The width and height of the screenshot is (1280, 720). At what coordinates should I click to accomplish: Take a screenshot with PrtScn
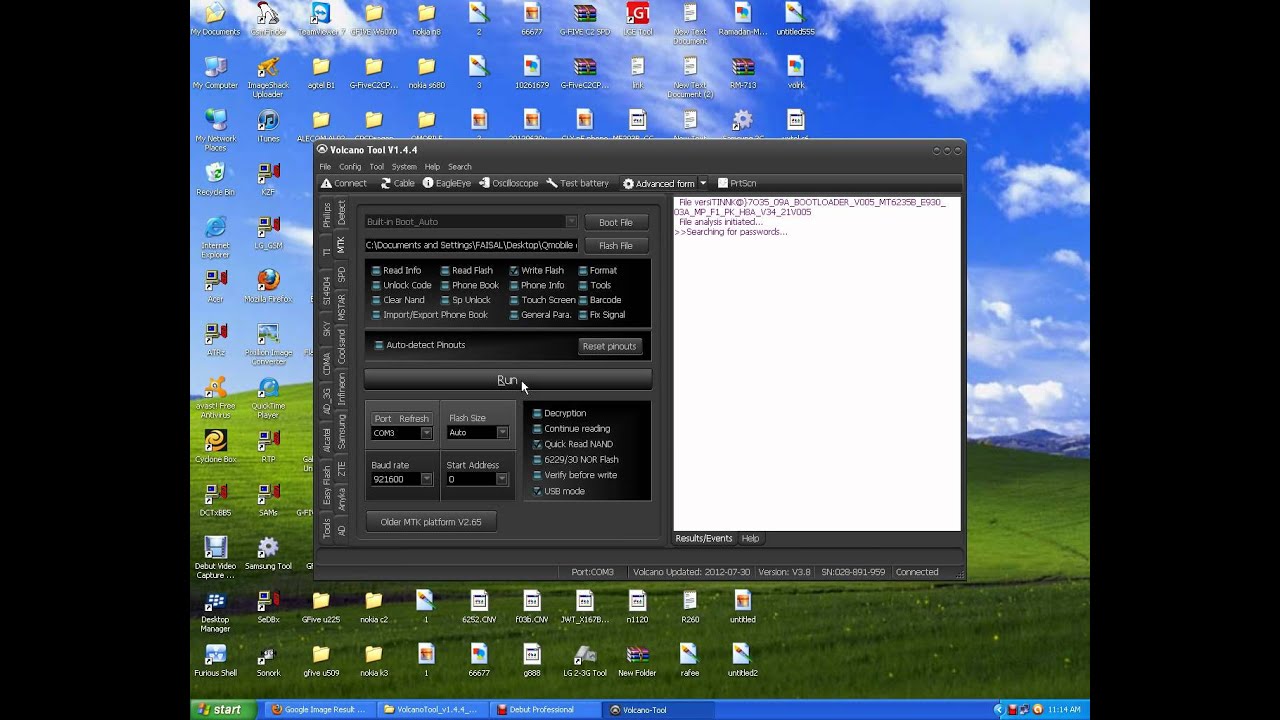tap(737, 183)
